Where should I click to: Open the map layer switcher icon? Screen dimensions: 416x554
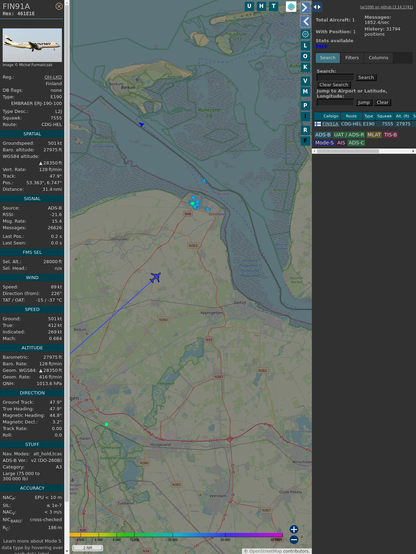[x=291, y=6]
